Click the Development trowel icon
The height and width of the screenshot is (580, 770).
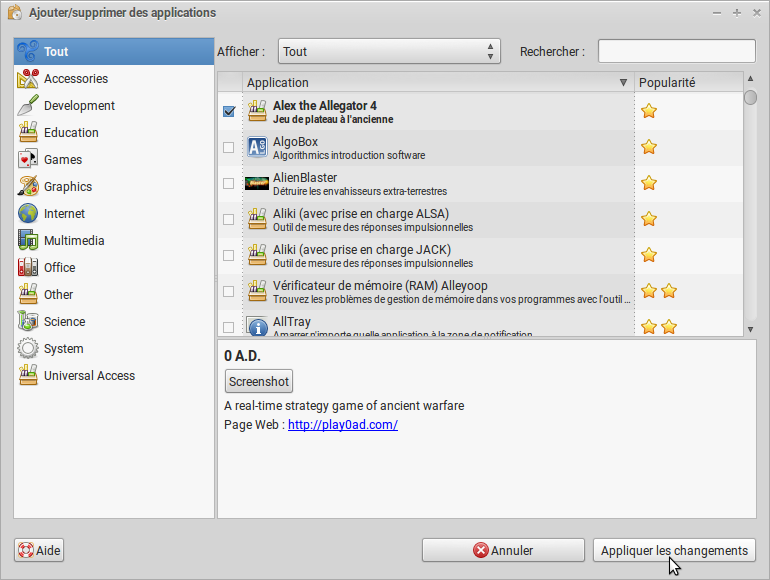point(28,106)
